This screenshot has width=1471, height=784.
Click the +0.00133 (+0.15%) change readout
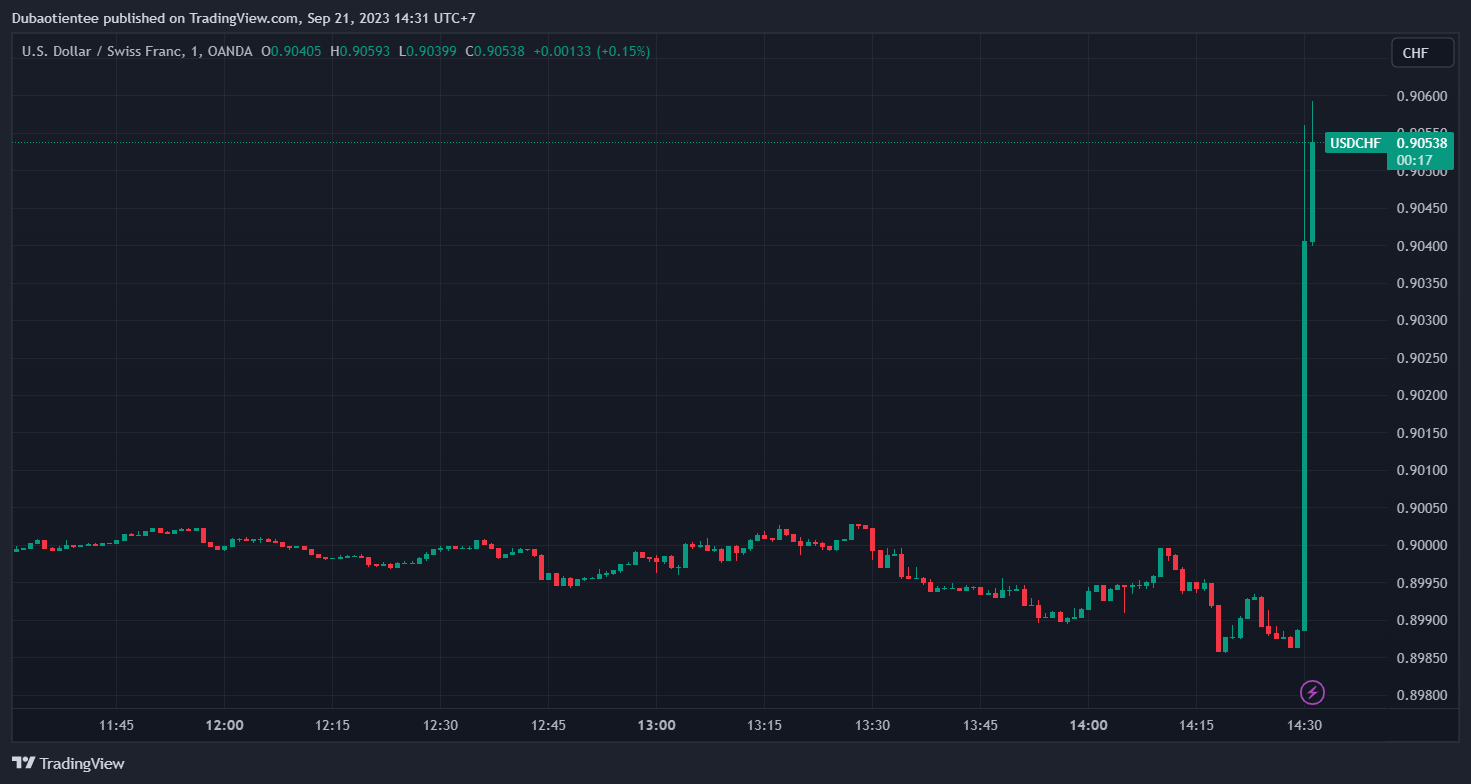point(591,51)
